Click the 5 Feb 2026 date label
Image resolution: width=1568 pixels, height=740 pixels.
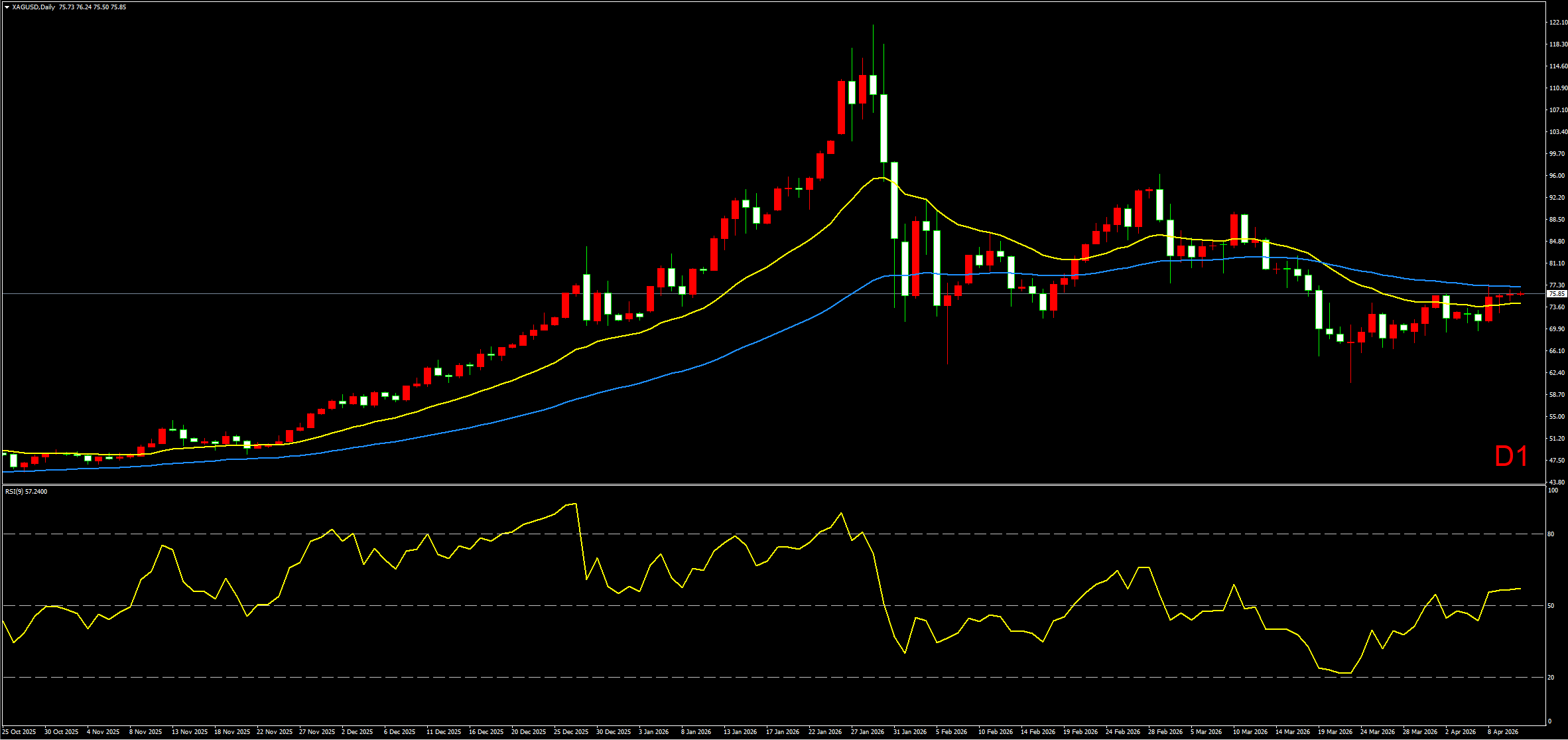coord(952,732)
